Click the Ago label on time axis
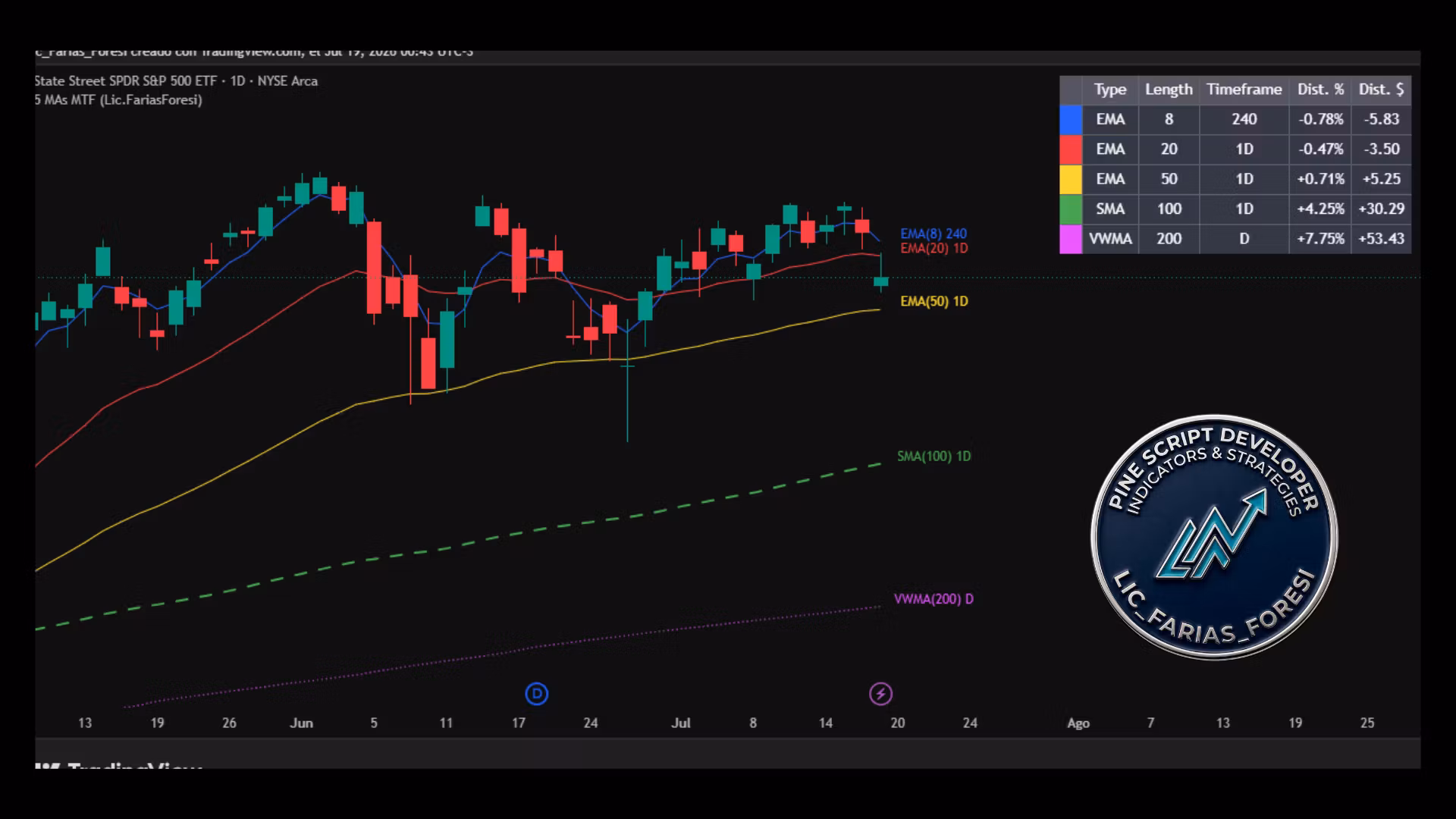 pos(1078,723)
